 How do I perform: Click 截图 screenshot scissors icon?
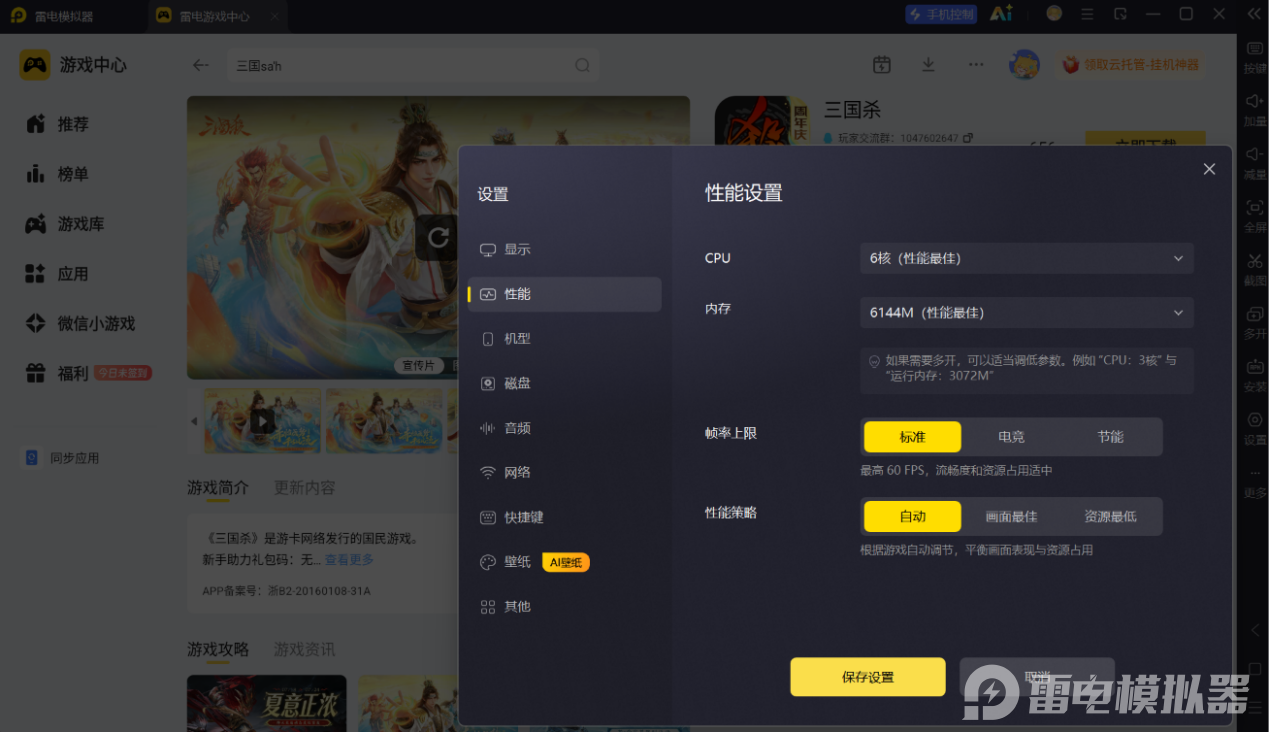1254,269
